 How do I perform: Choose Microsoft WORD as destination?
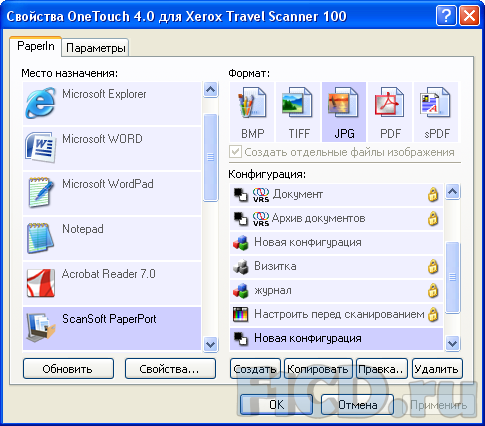coord(112,148)
